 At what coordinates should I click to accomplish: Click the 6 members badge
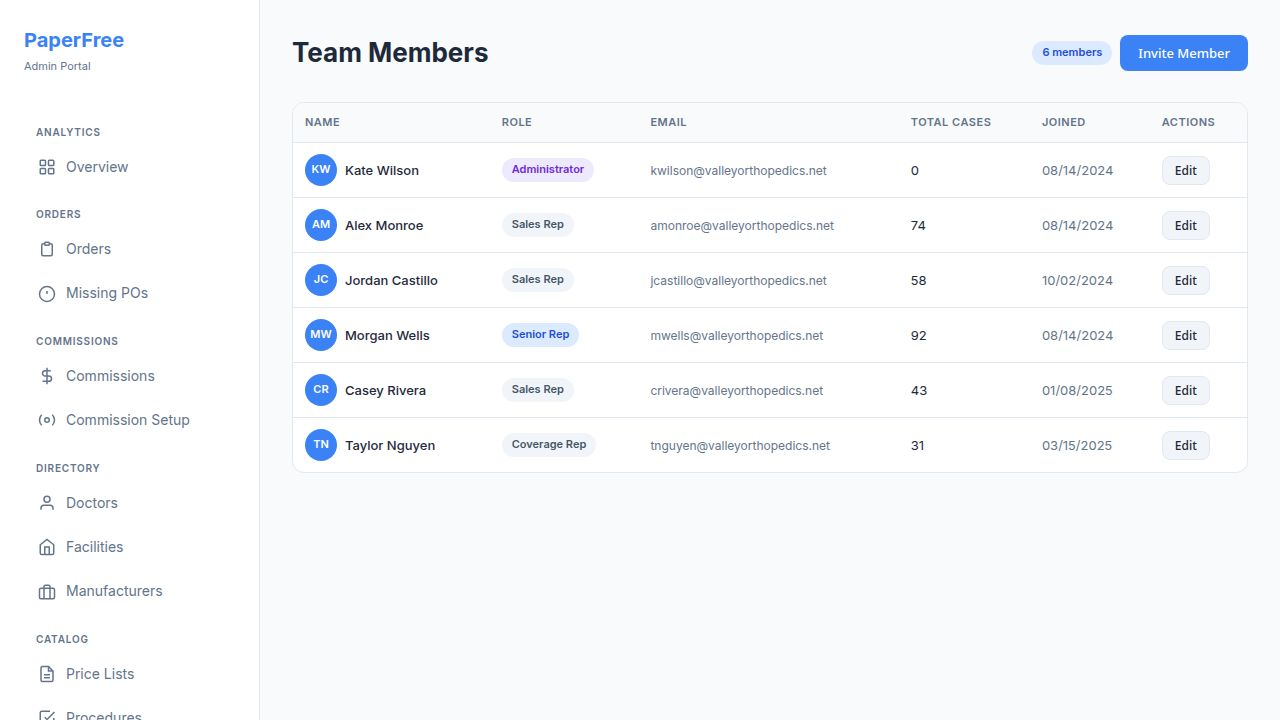tap(1071, 52)
